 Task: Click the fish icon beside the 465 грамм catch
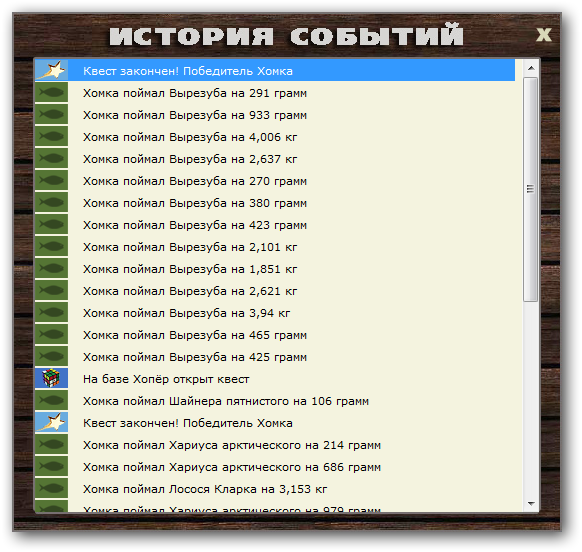tap(52, 334)
